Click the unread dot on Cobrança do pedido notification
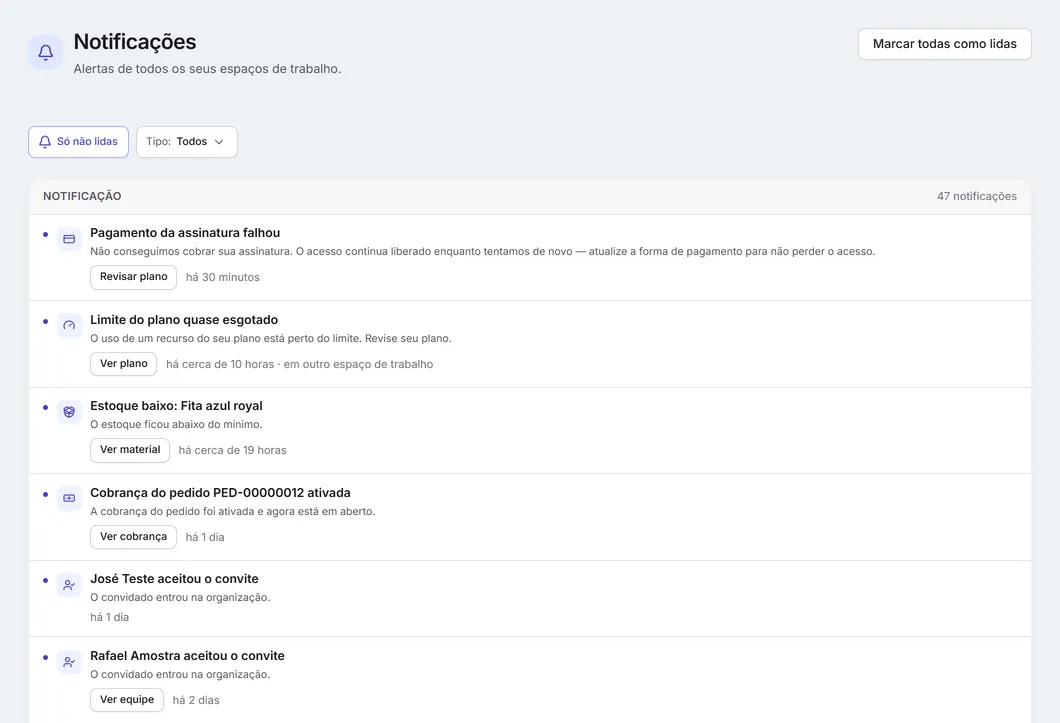The image size is (1060, 723). 45,494
